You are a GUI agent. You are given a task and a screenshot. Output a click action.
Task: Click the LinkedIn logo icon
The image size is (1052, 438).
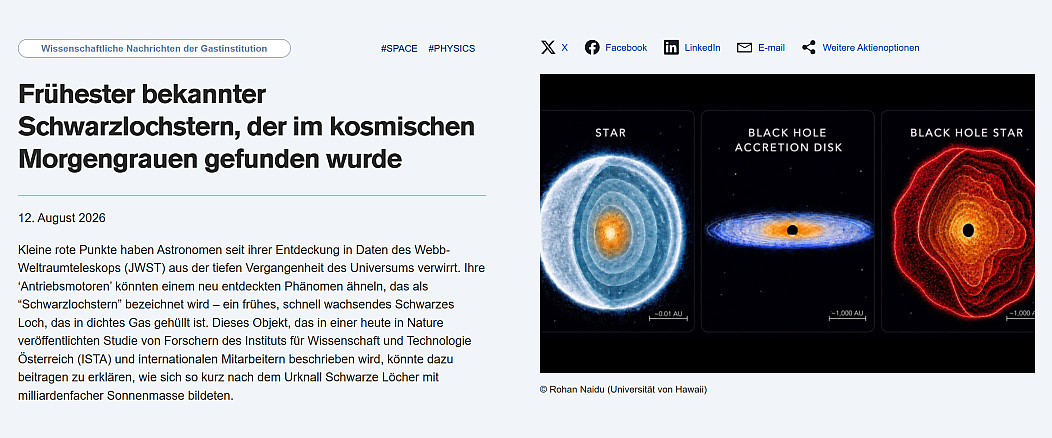tap(671, 48)
